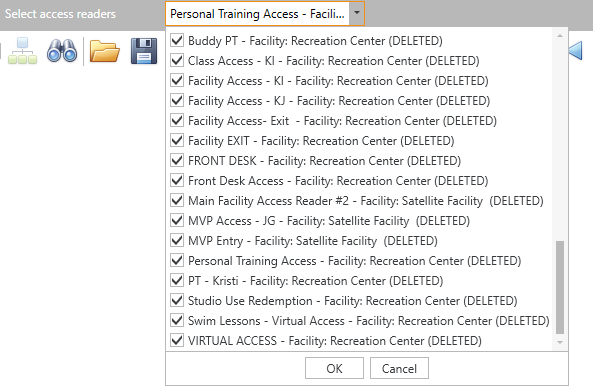Click scroll down arrow in list
593x392 pixels.
click(x=560, y=342)
